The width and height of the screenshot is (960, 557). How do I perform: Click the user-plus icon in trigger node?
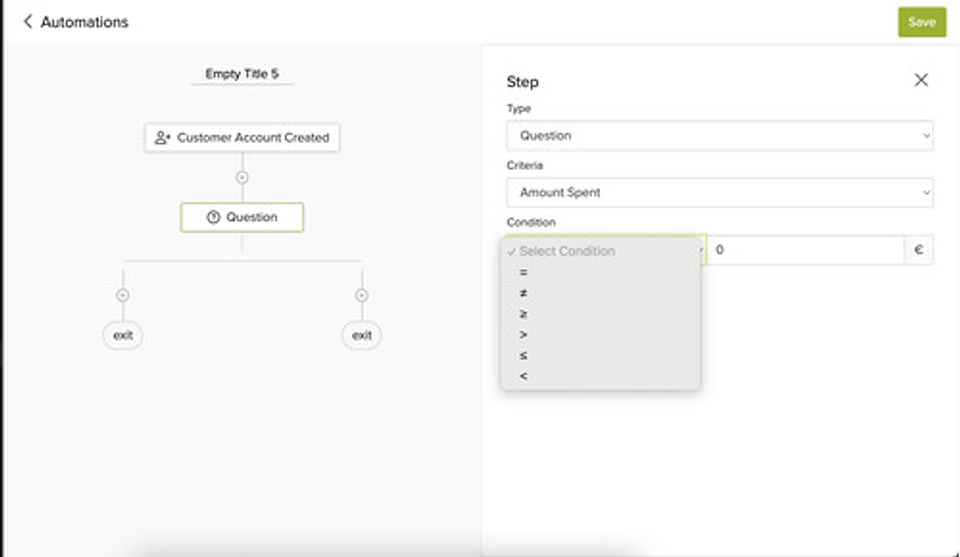tap(163, 138)
